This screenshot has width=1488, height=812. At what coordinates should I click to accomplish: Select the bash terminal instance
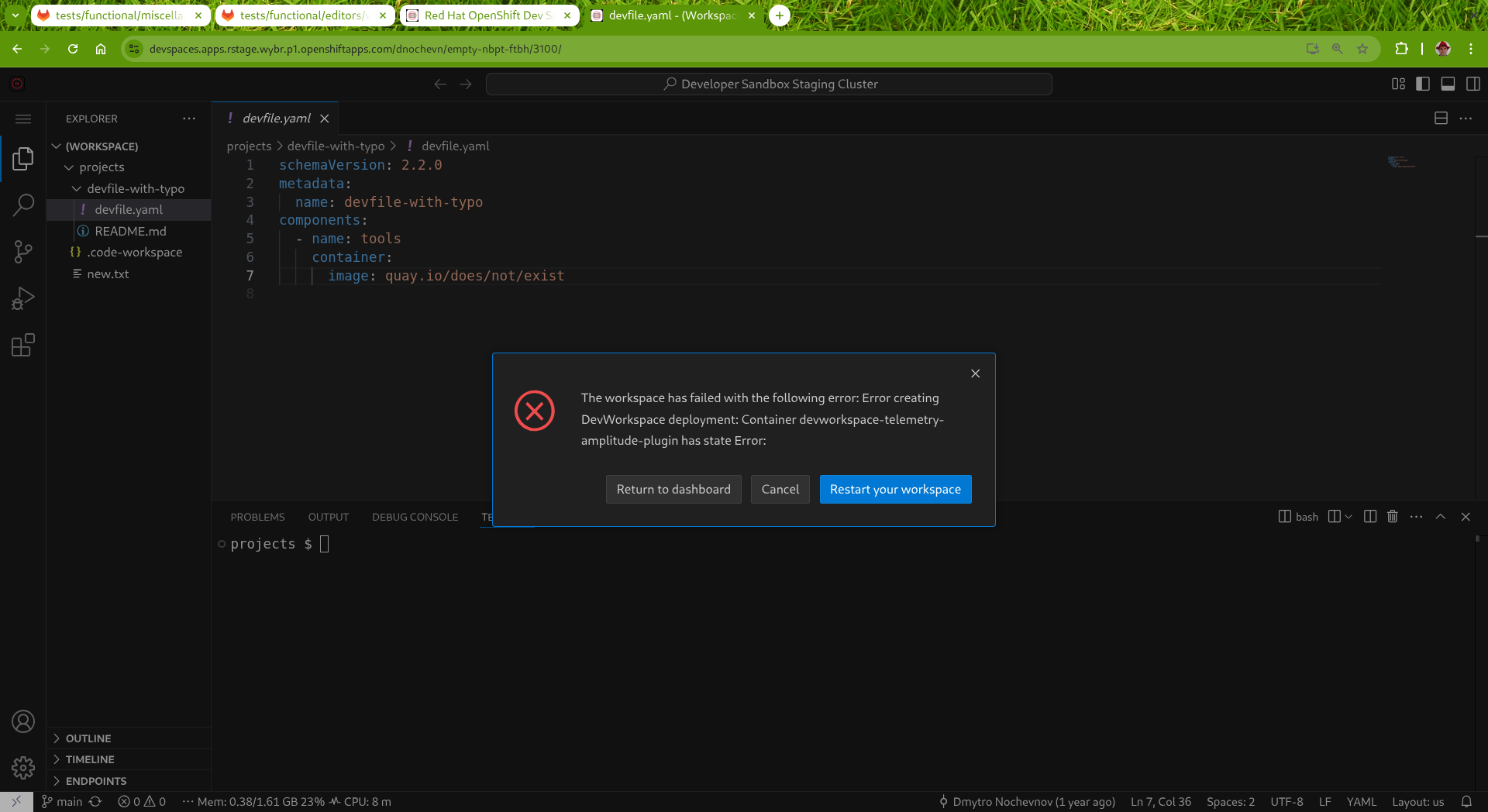(x=1298, y=517)
